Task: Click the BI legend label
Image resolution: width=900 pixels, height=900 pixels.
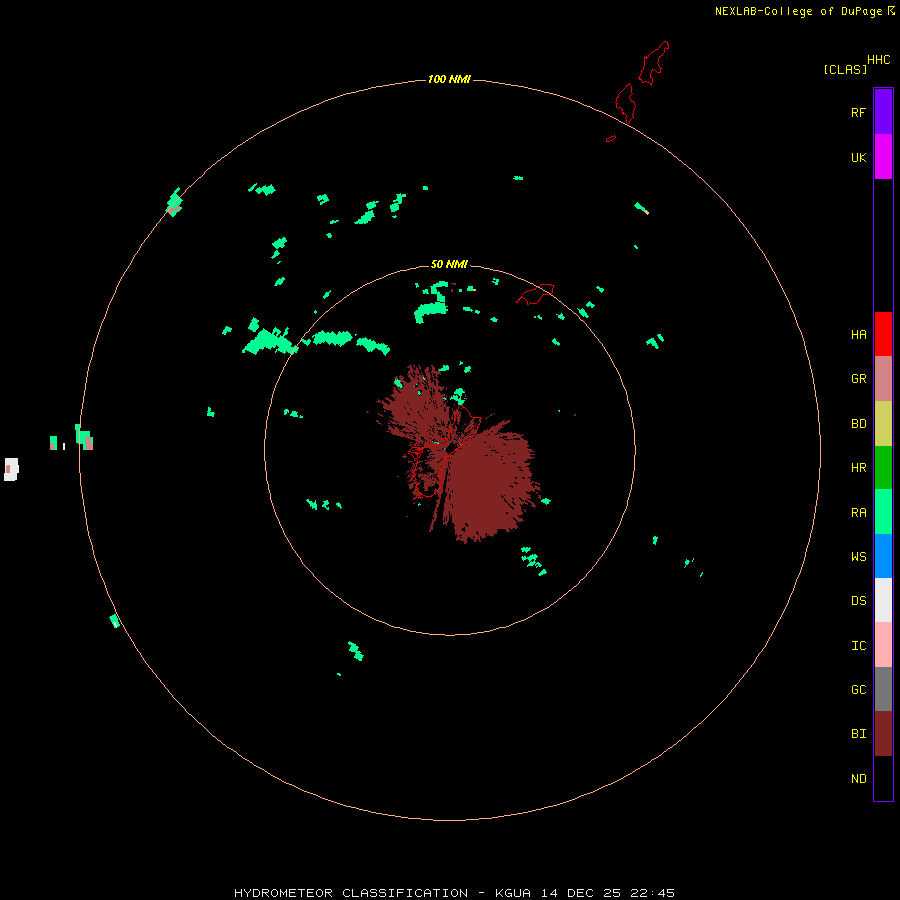Action: pos(858,734)
